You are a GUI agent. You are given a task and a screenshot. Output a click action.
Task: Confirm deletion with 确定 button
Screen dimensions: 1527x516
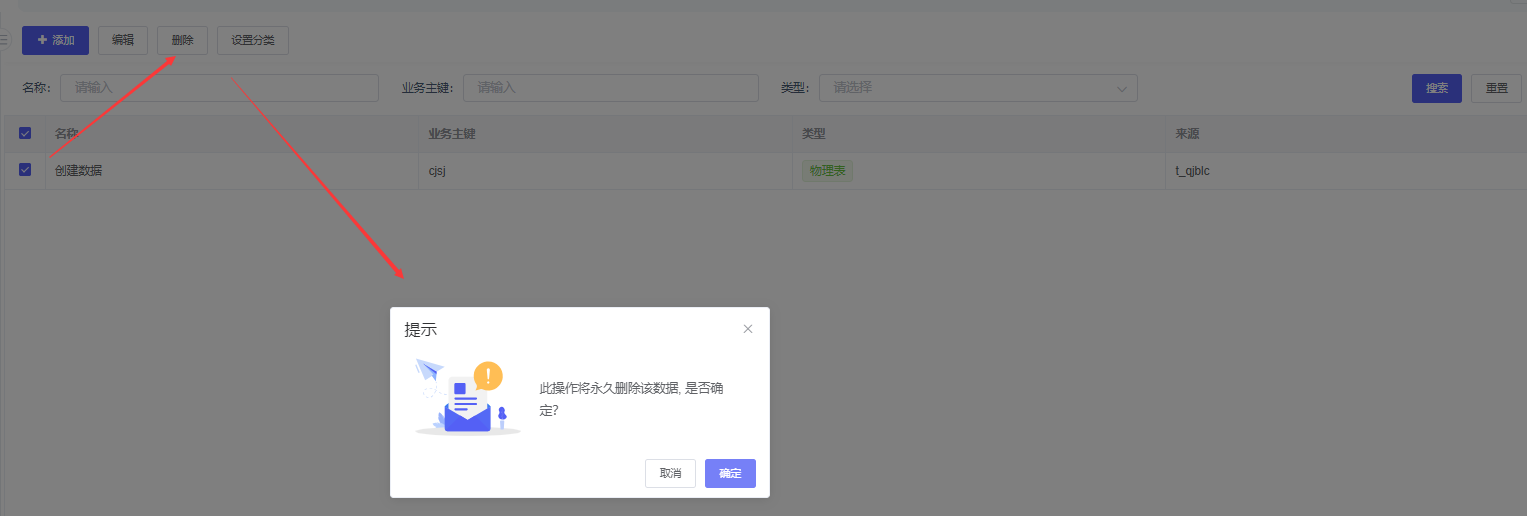tap(730, 473)
